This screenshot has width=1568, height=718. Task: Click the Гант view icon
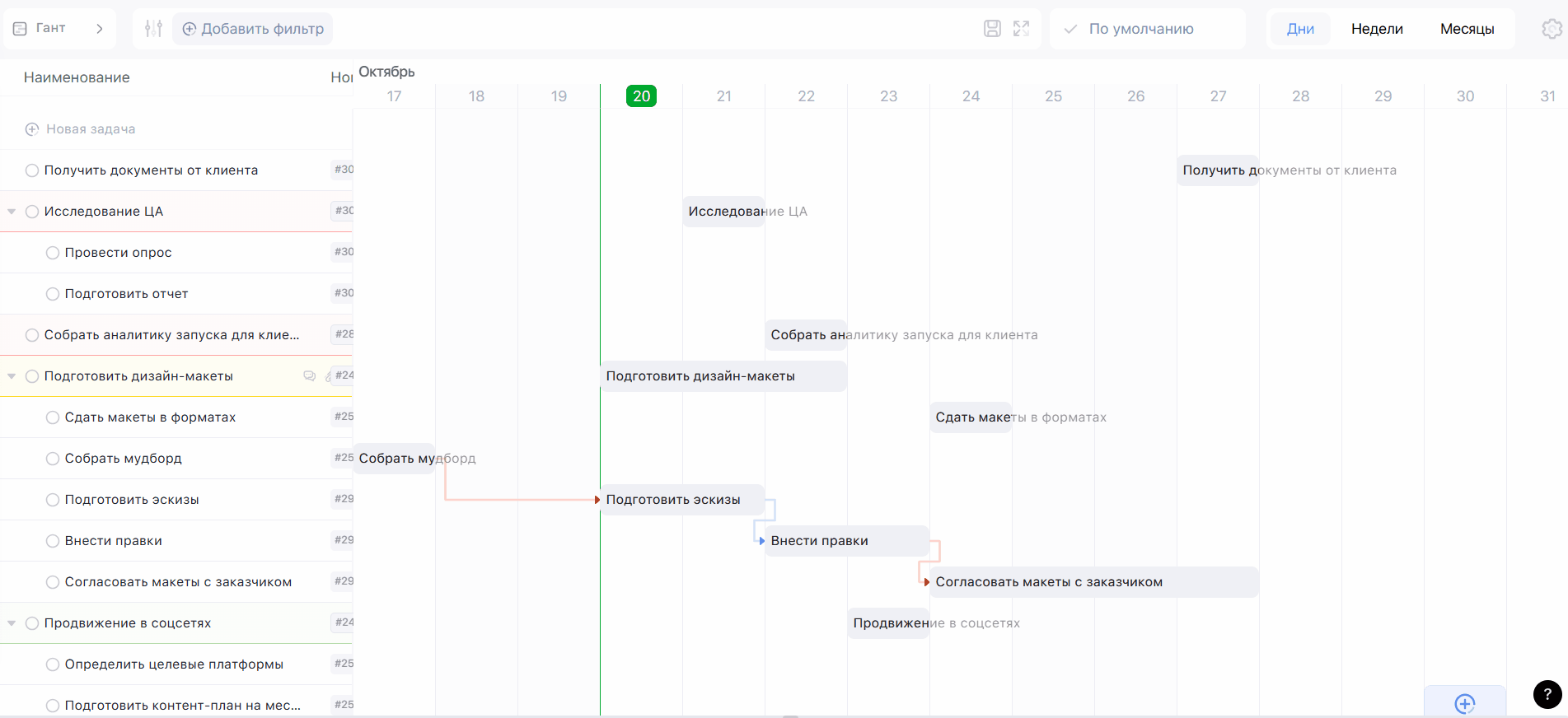tap(21, 29)
